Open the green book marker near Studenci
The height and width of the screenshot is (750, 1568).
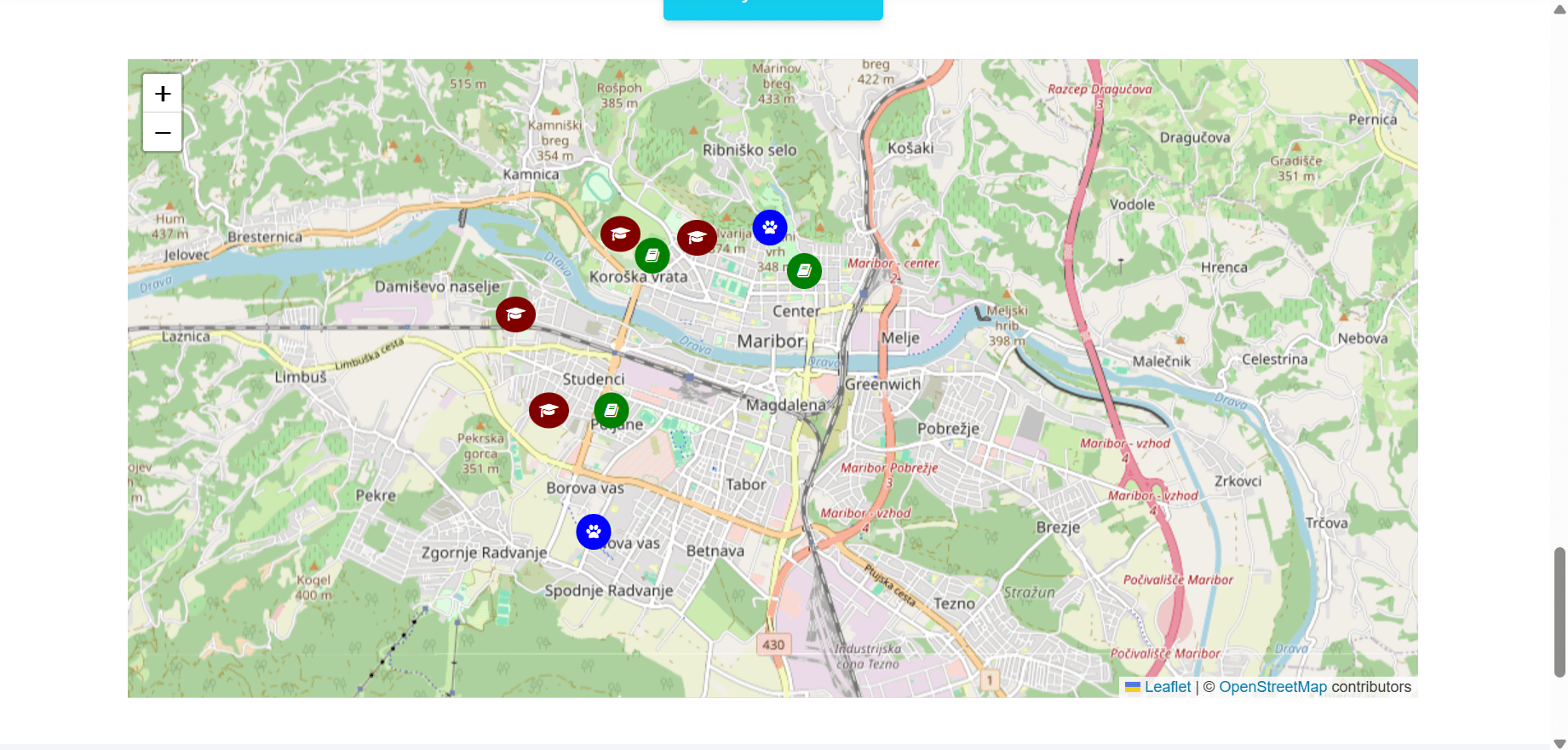612,411
